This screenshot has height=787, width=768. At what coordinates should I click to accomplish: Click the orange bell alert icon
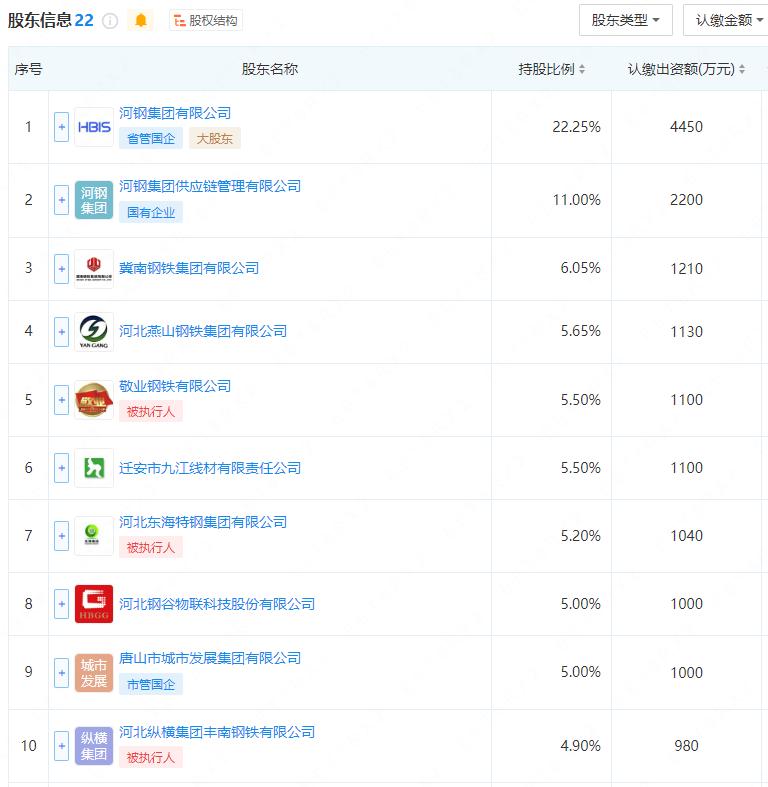pos(141,21)
